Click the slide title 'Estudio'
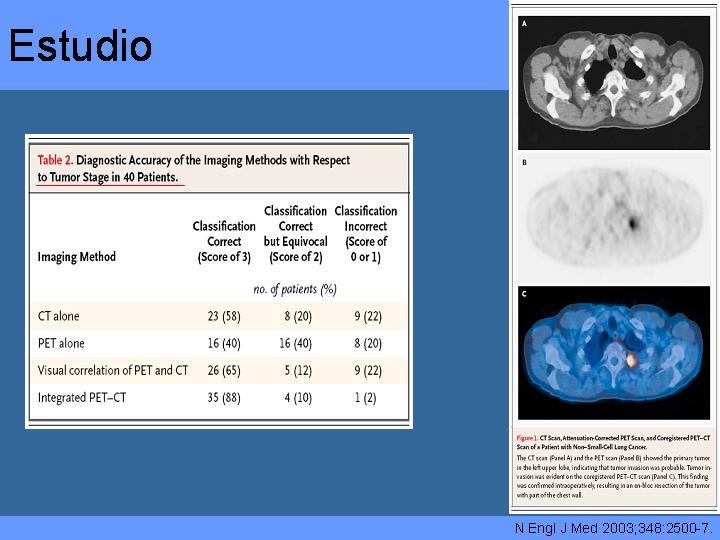This screenshot has height=540, width=720. (80, 45)
